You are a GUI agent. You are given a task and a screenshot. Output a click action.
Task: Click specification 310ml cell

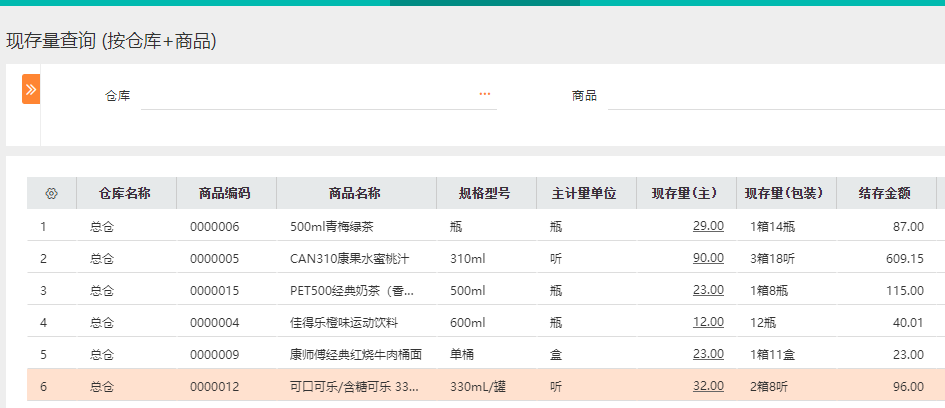(468, 259)
